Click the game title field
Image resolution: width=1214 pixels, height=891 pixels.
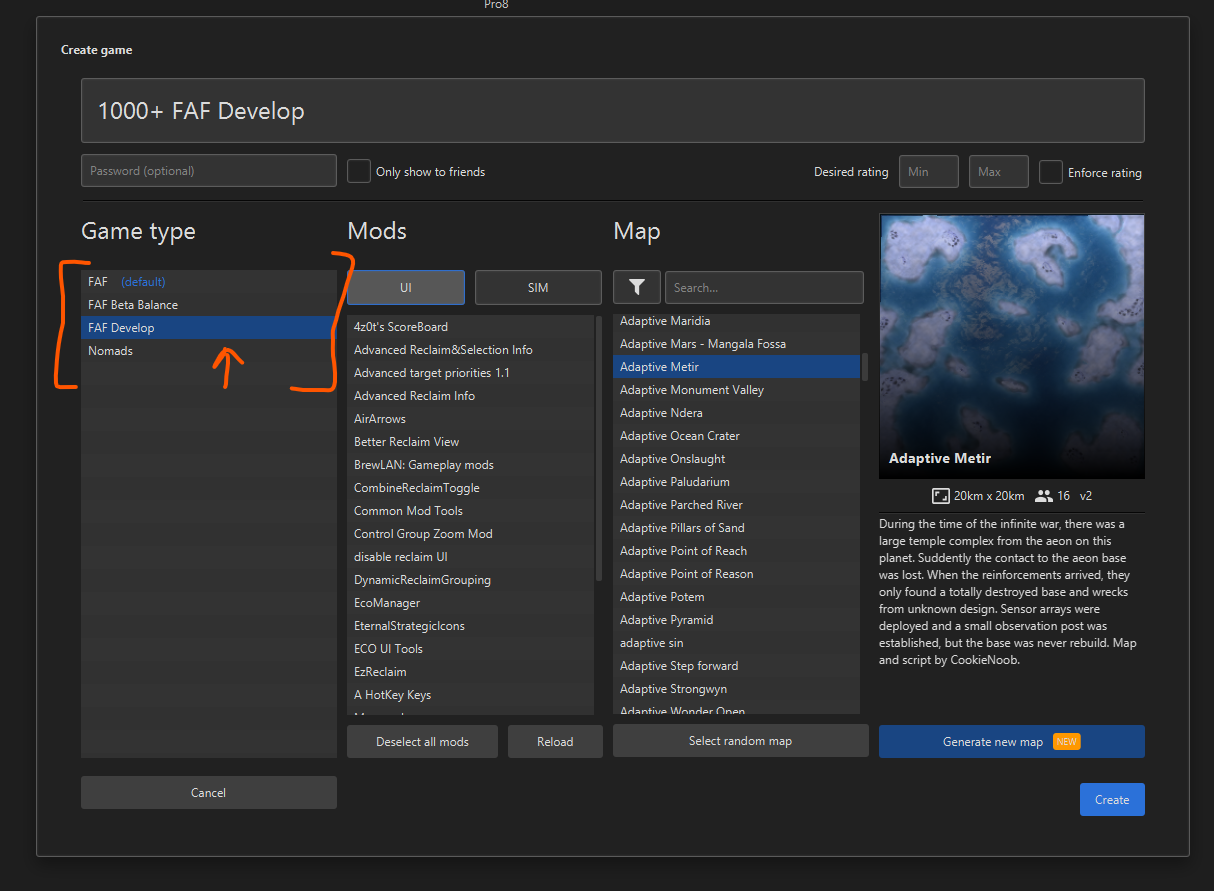613,110
